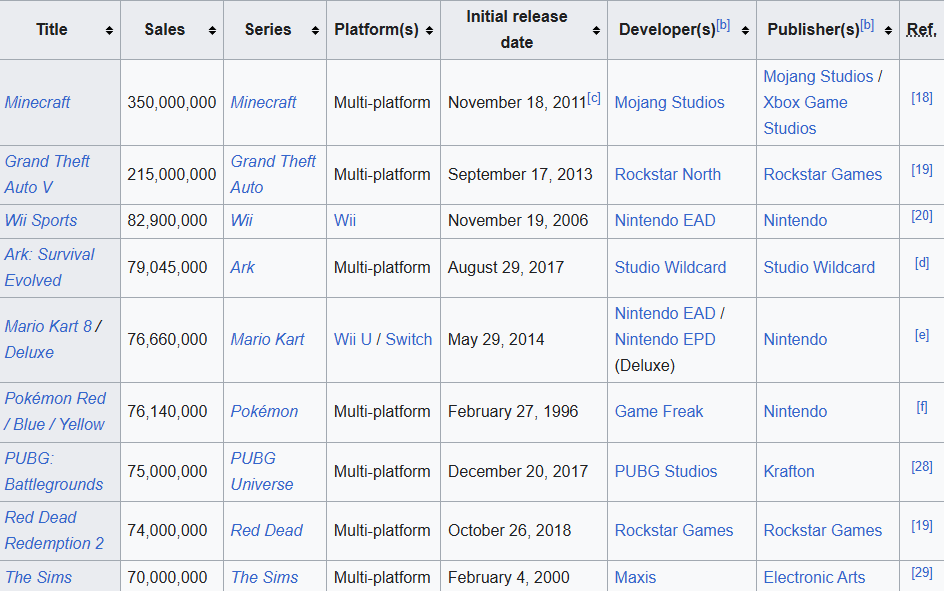Open Rockstar North developer link

[668, 175]
